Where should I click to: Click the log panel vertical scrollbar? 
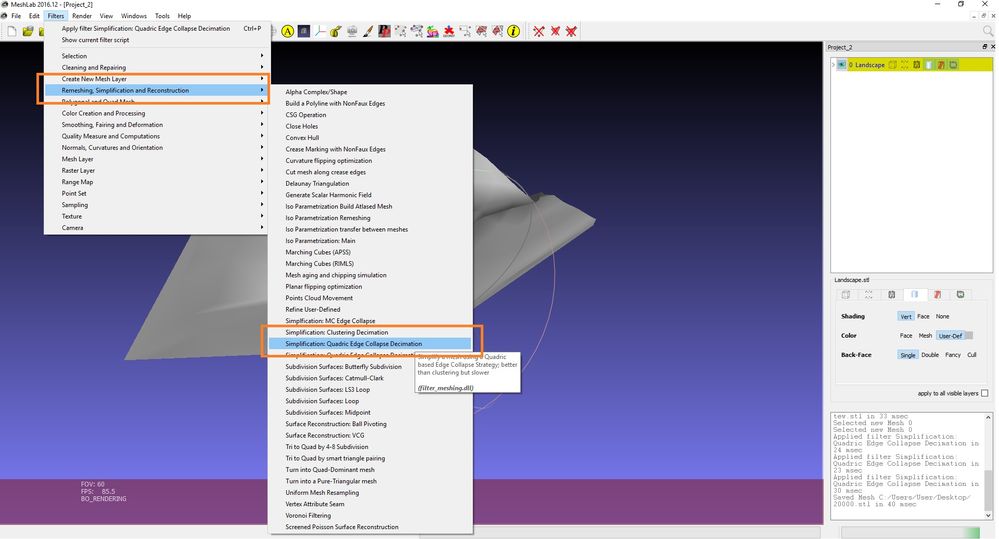988,466
